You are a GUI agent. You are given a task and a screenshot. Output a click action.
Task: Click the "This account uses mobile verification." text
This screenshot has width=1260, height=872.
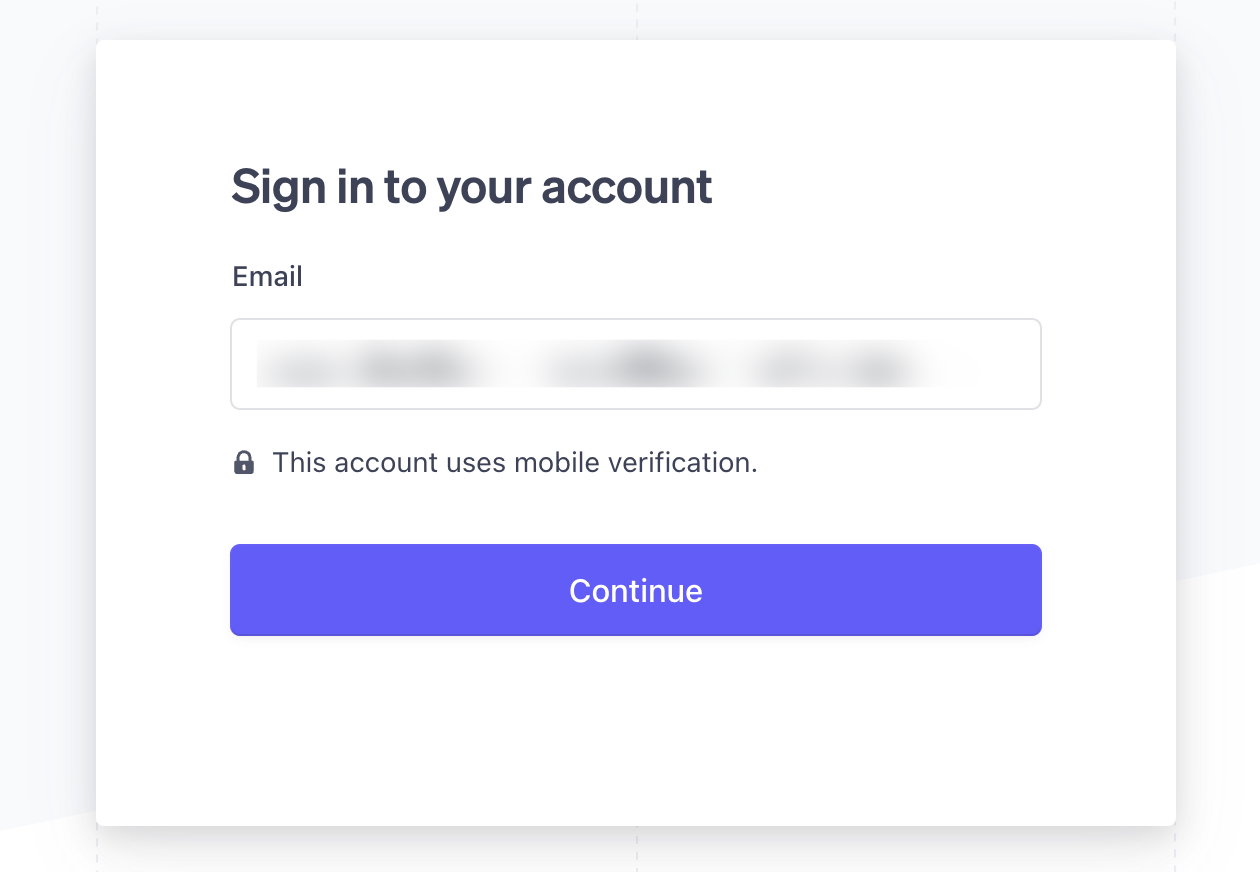(515, 462)
